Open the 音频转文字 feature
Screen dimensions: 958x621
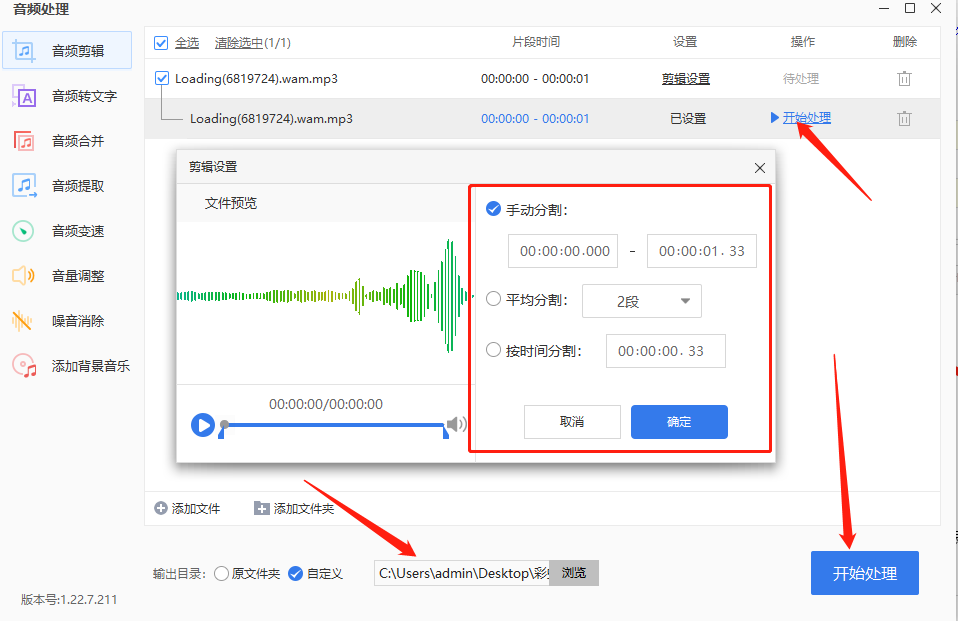tap(68, 96)
